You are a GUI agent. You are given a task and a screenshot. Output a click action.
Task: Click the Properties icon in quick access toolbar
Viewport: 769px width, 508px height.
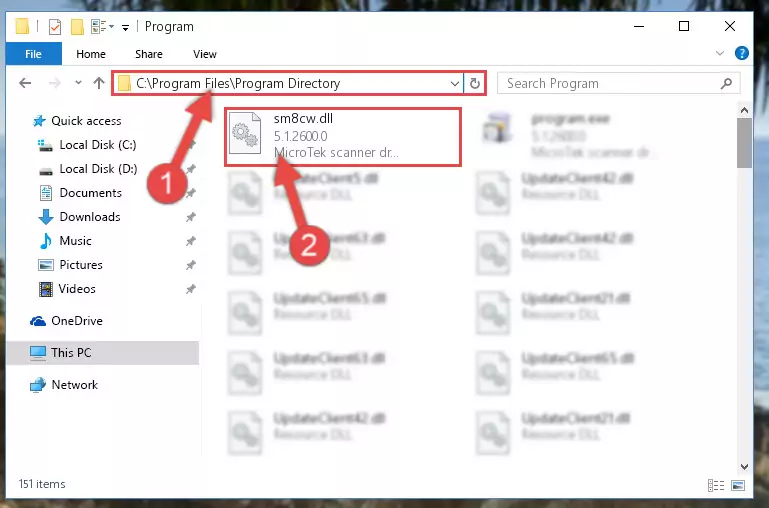click(55, 26)
